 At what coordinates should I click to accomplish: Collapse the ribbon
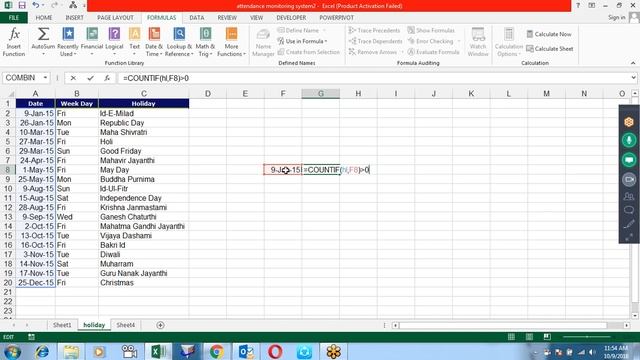633,63
